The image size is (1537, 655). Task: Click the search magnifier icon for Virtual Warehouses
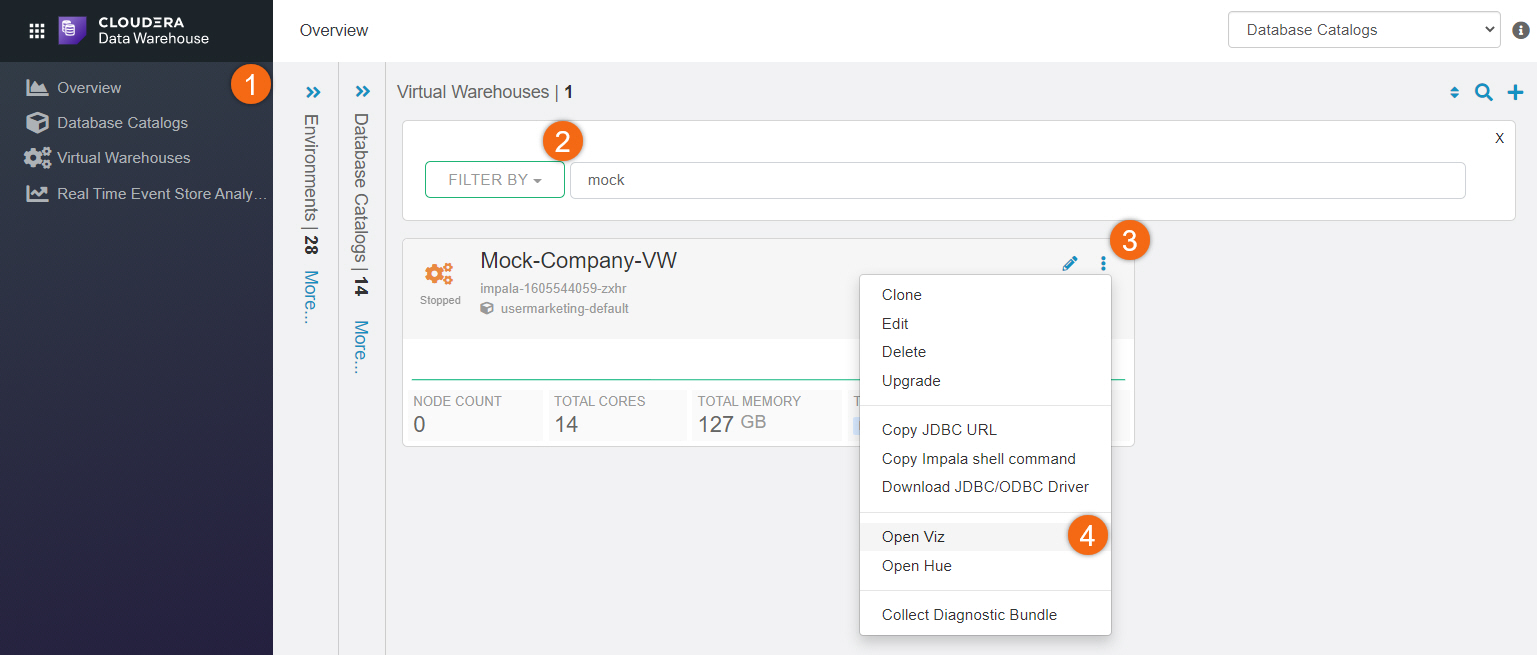(x=1484, y=93)
